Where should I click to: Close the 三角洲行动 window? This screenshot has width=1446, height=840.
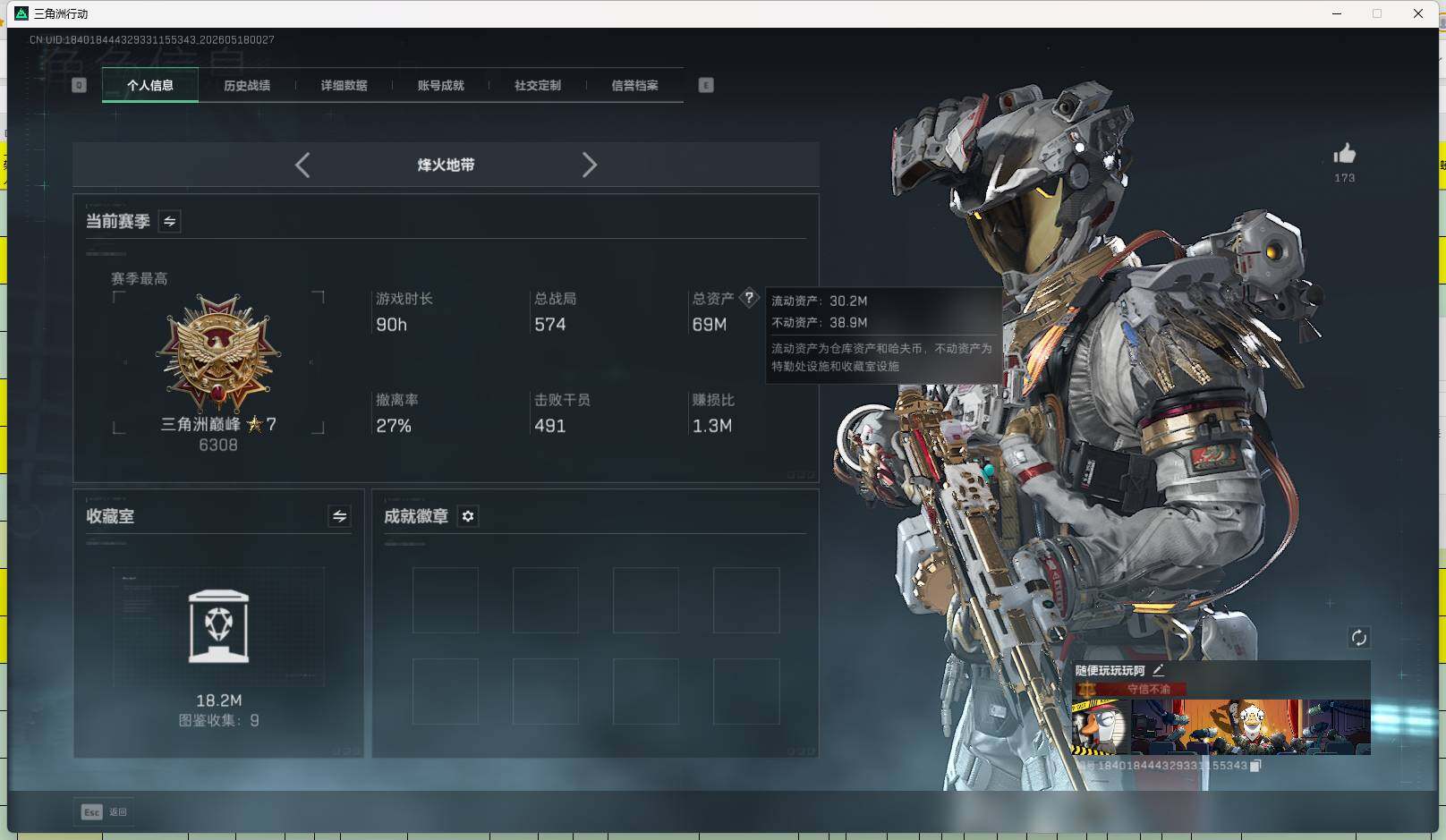tap(1418, 13)
